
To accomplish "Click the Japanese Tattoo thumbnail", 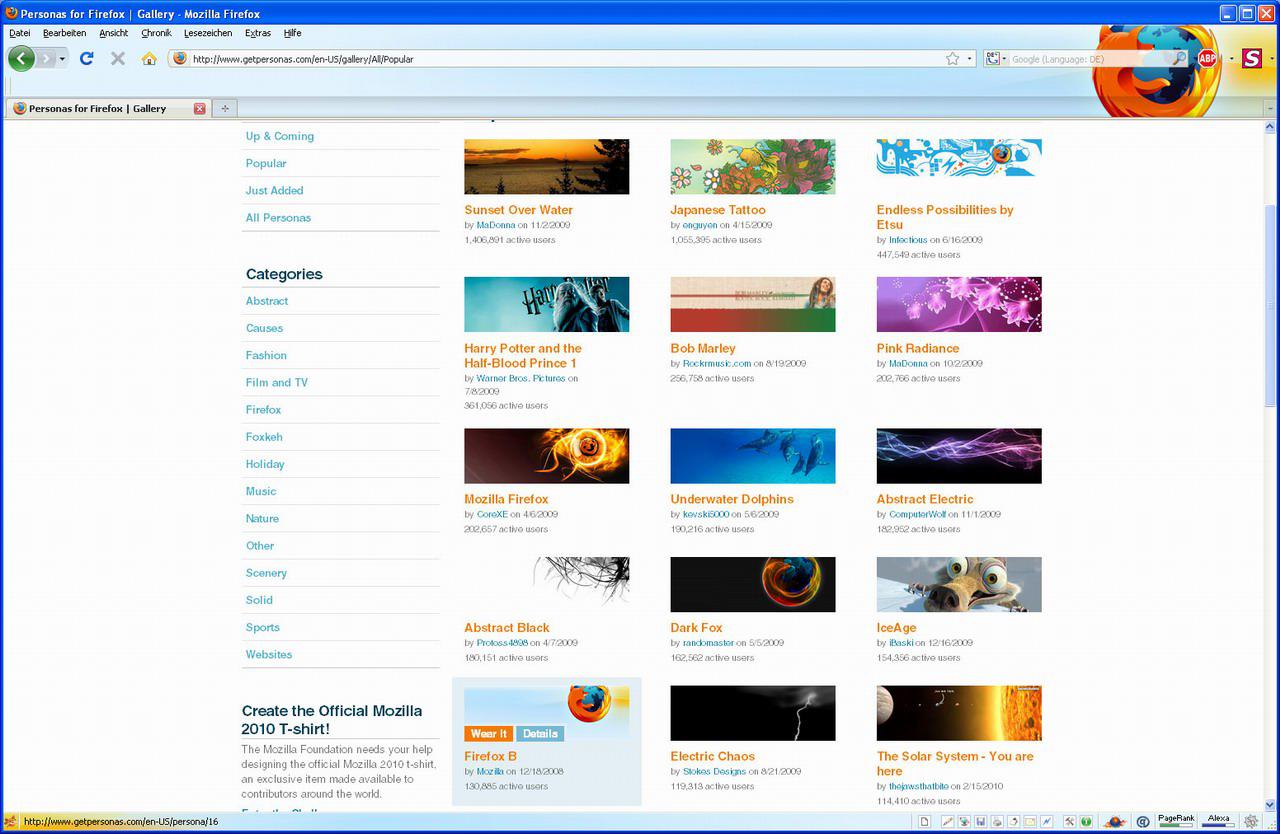I will 753,166.
